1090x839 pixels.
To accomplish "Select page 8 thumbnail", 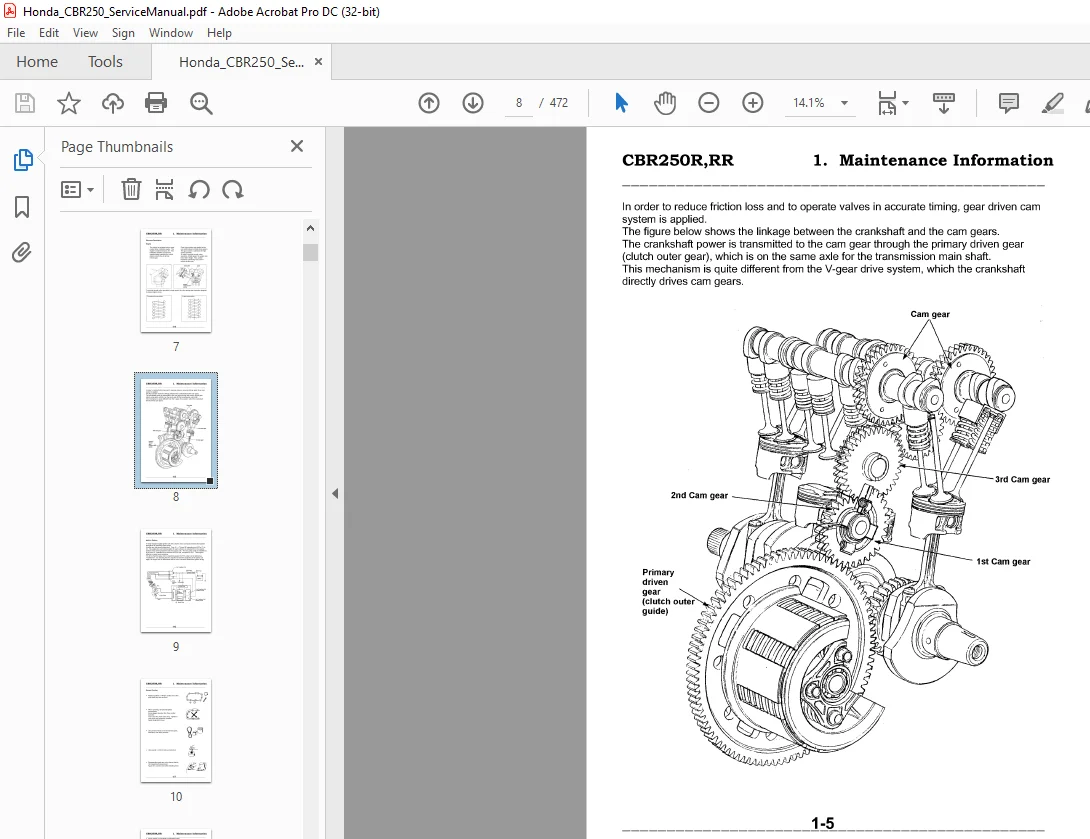I will (176, 430).
